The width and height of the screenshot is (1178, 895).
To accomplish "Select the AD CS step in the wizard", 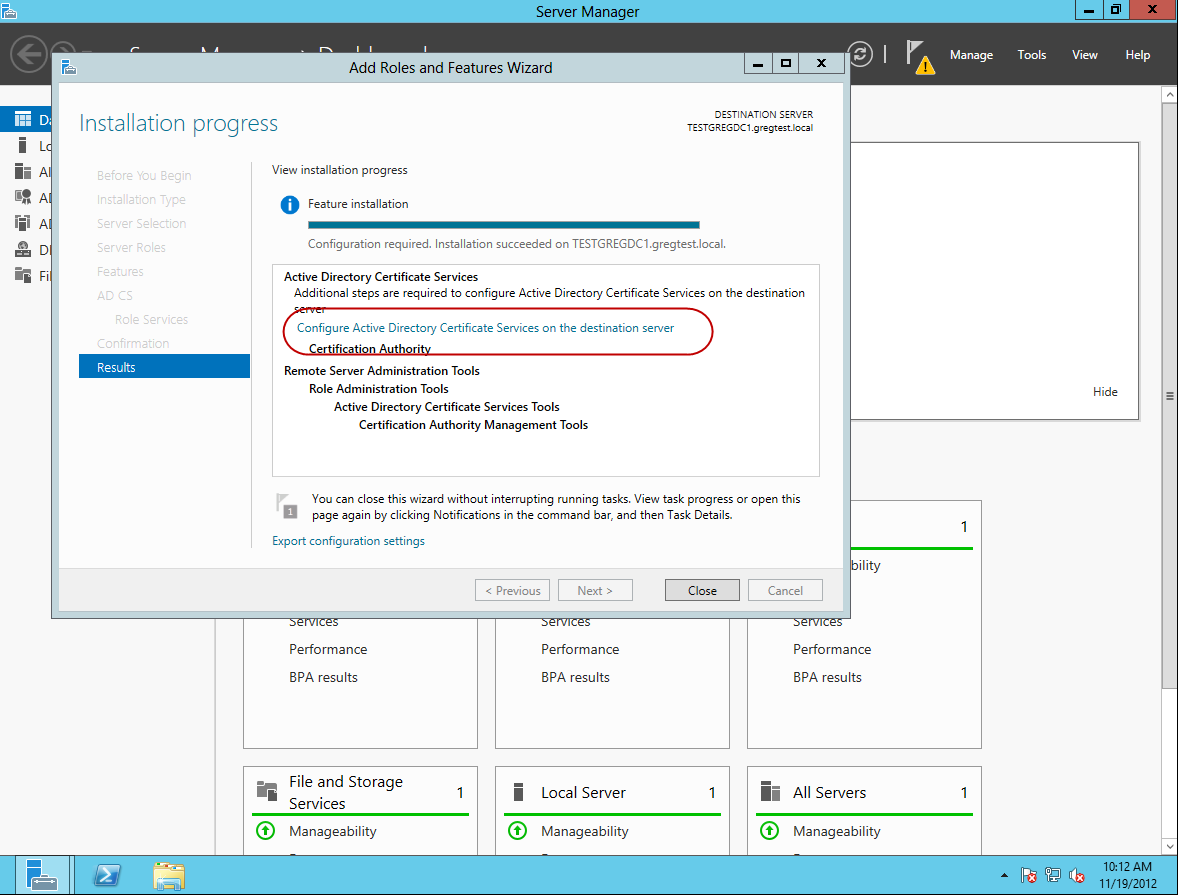I will click(x=114, y=295).
